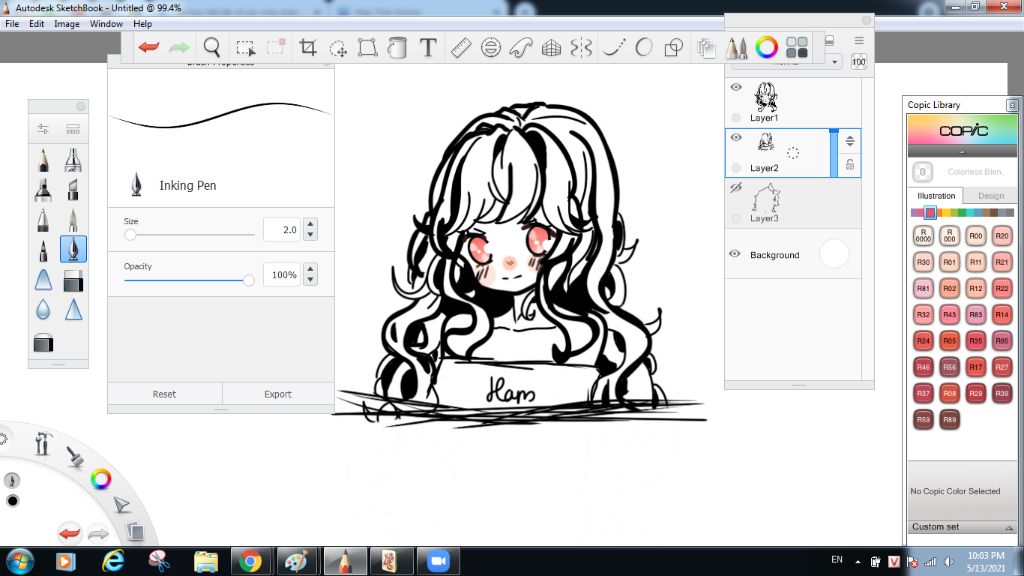Select the Layer1 thumbnail
Screen dimensions: 1024x576
(x=765, y=97)
